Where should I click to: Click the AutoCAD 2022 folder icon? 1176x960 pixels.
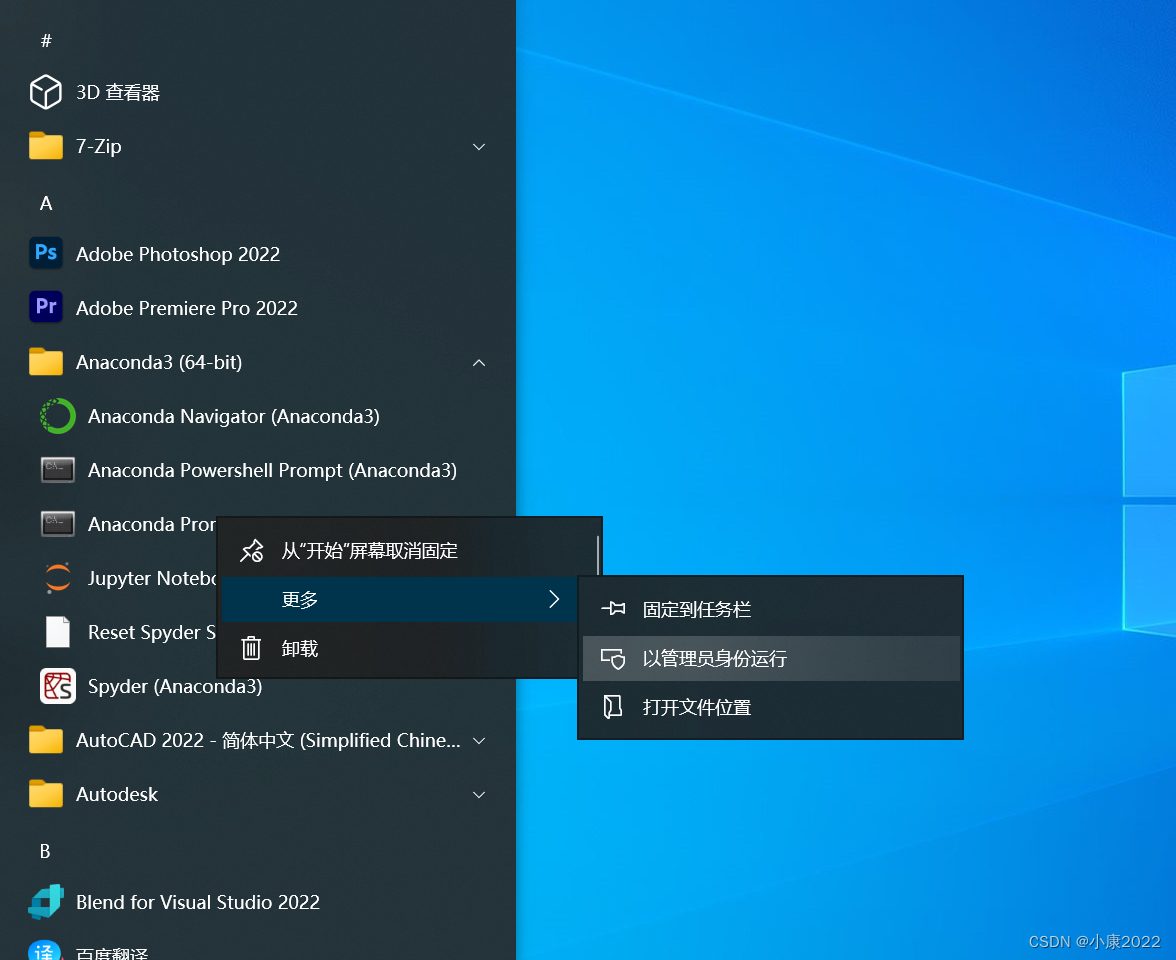tap(46, 740)
